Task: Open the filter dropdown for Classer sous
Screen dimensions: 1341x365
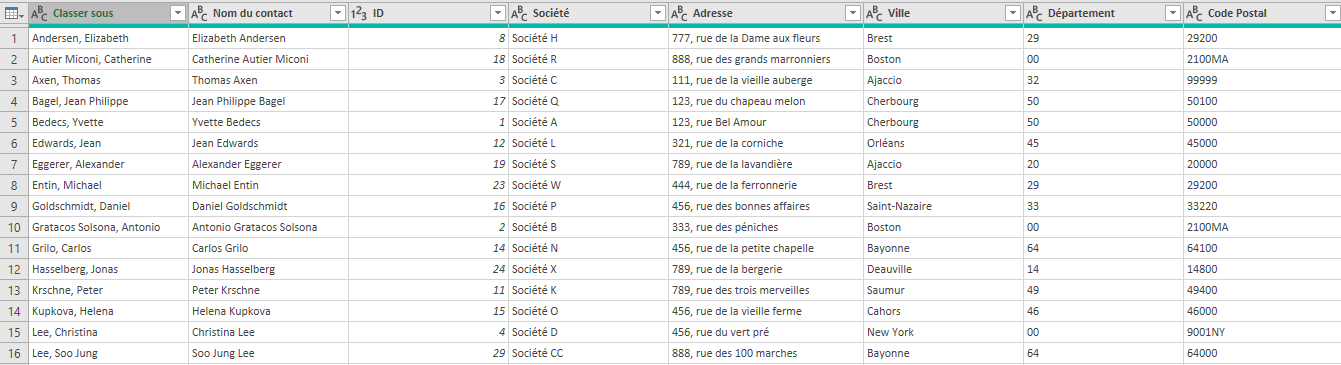Action: [x=178, y=14]
